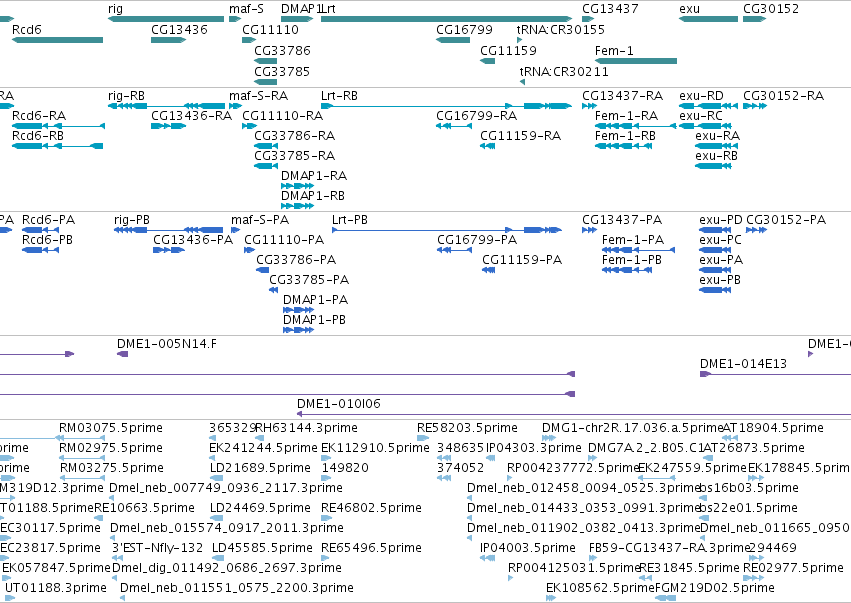851x603 pixels.
Task: Select the Rcd6-PA protein label
Action: pyautogui.click(x=48, y=220)
